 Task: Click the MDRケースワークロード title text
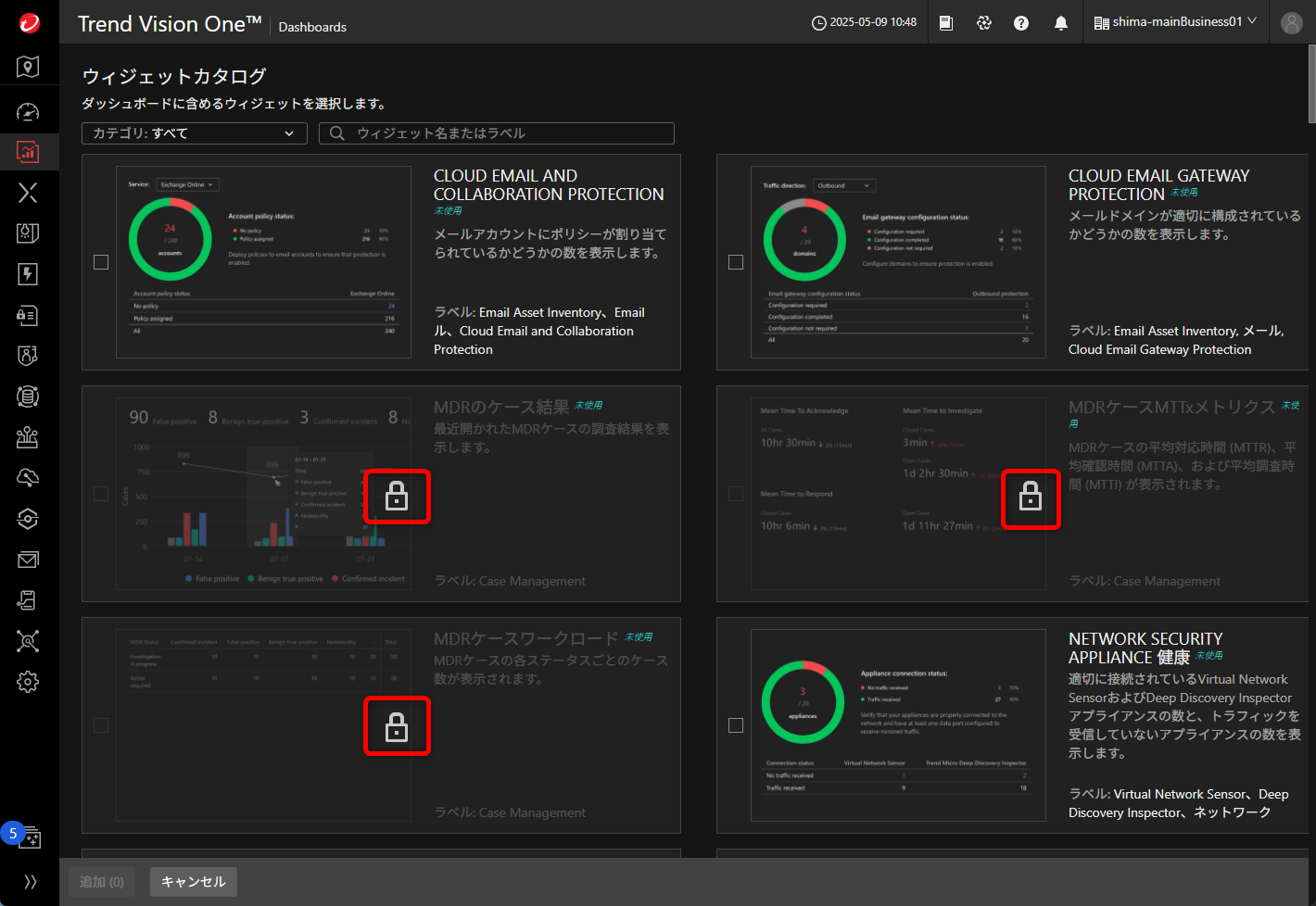click(x=525, y=638)
